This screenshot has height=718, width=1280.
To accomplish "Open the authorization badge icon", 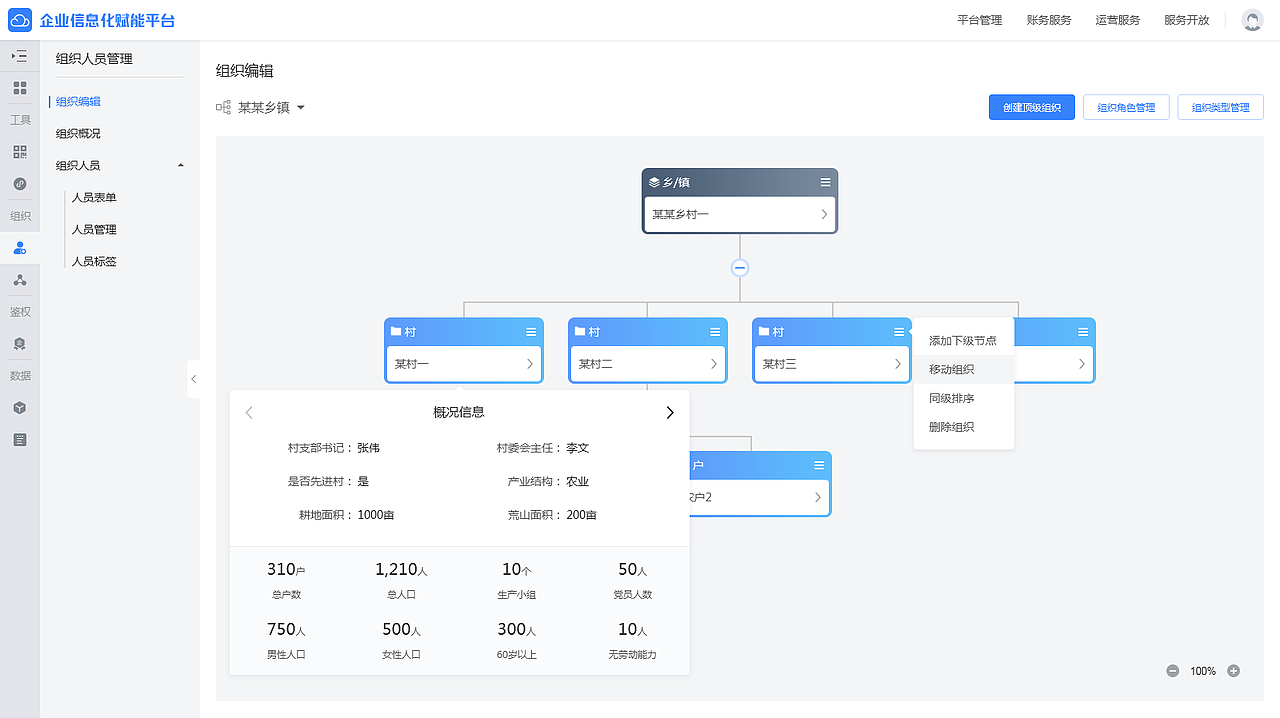I will (x=19, y=344).
